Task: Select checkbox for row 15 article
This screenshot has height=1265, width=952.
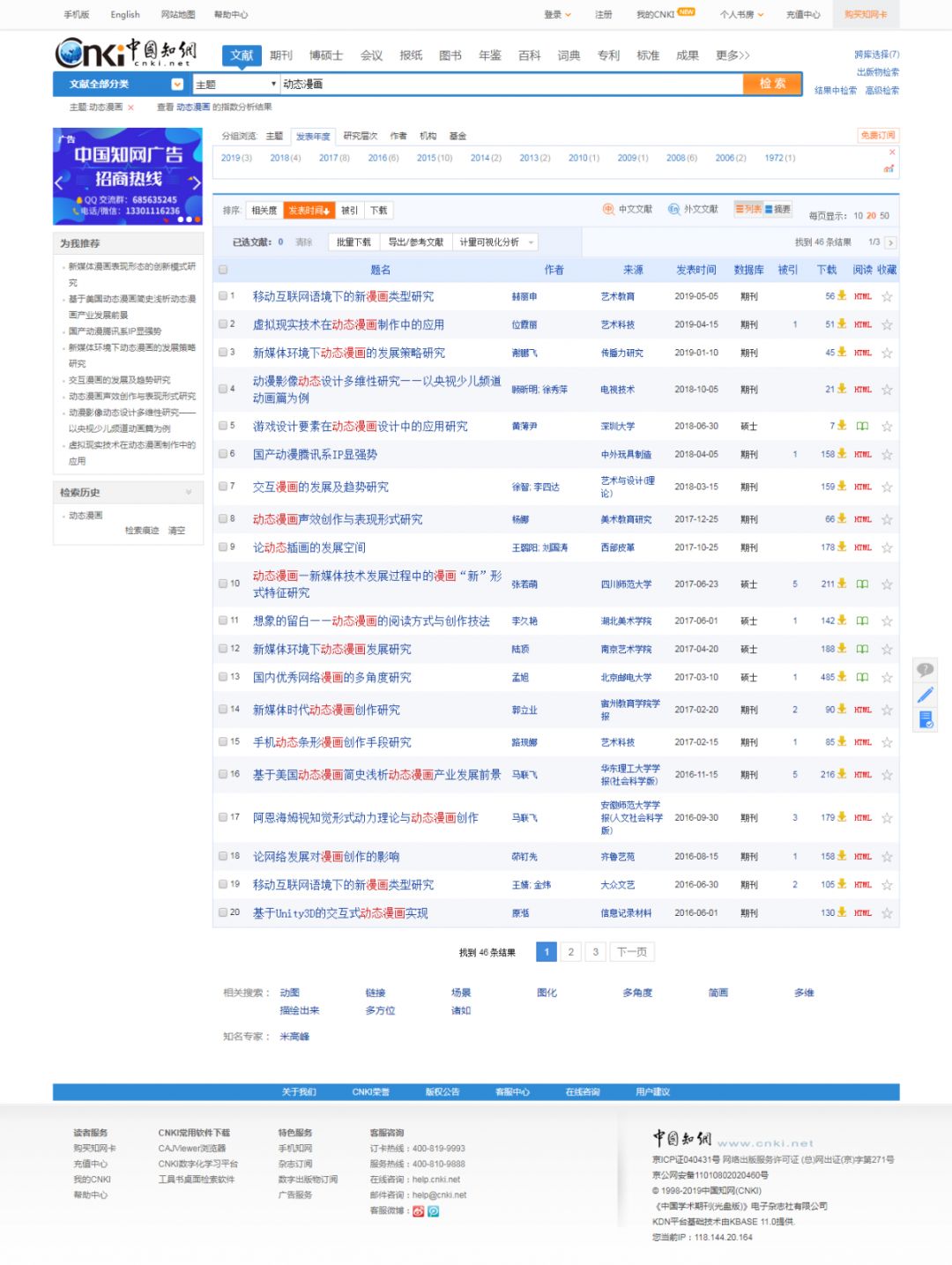Action: [223, 742]
